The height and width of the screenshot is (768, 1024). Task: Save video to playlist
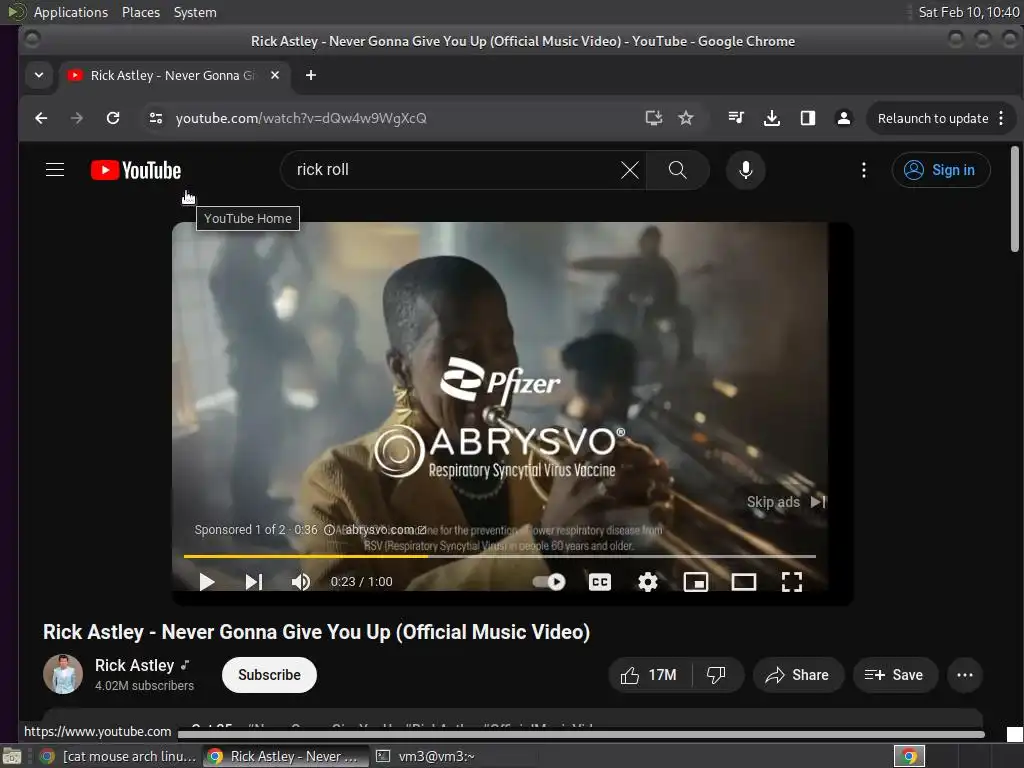(895, 675)
